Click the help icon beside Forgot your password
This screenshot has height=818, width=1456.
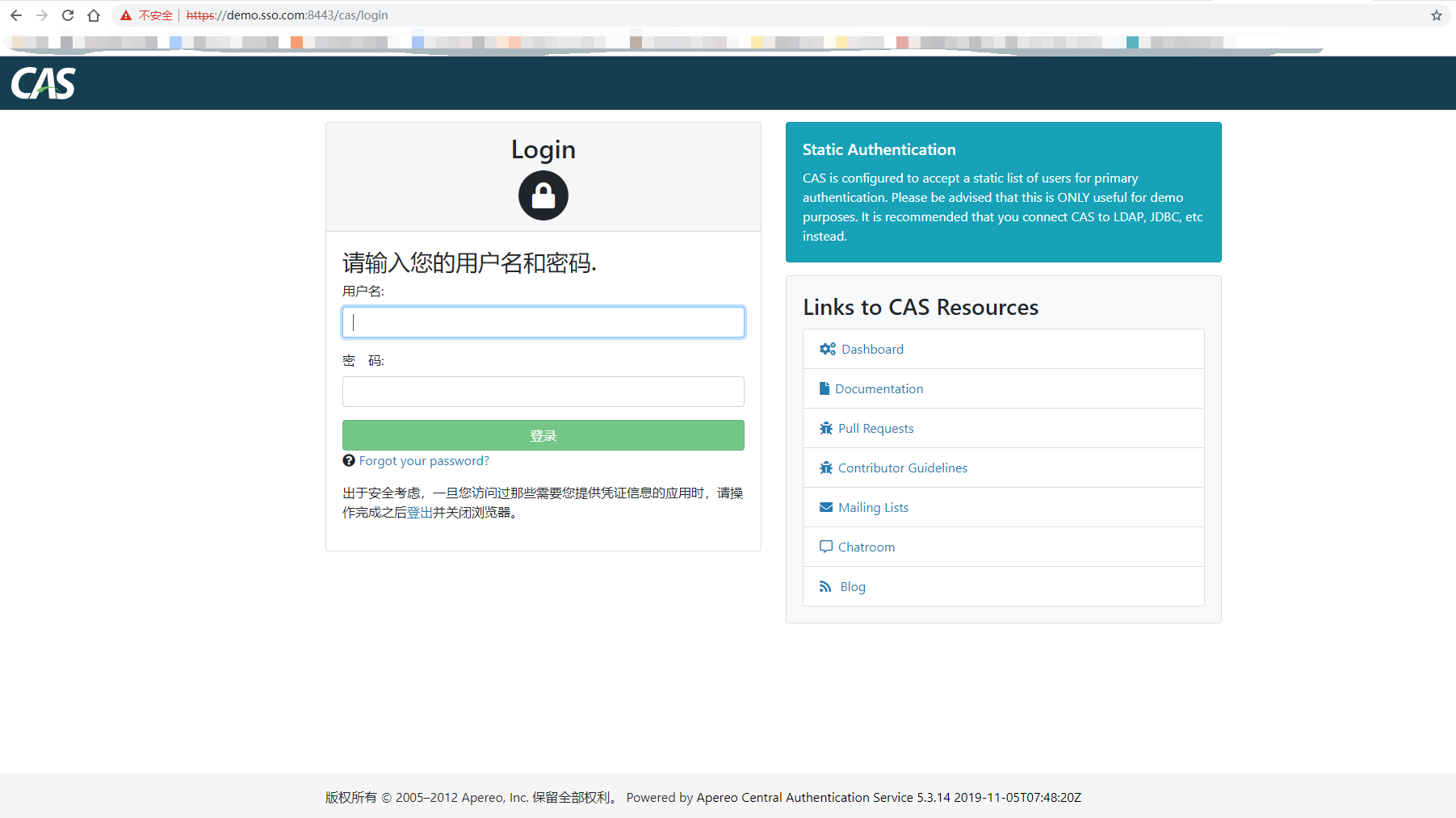(348, 460)
